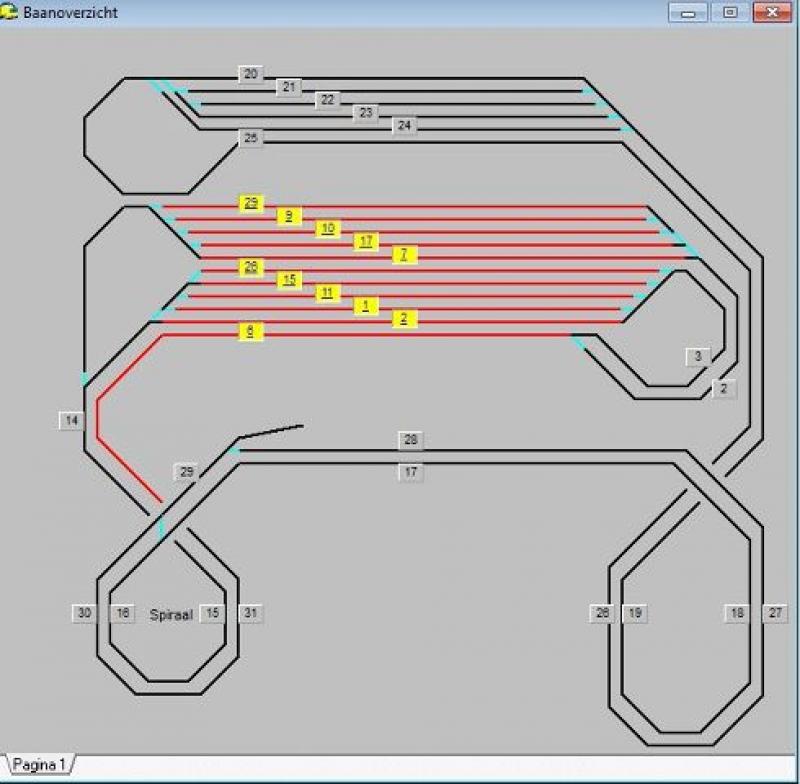Screen dimensions: 800x784
Task: Select yellow block 8 label on lowest red track
Action: 251,332
